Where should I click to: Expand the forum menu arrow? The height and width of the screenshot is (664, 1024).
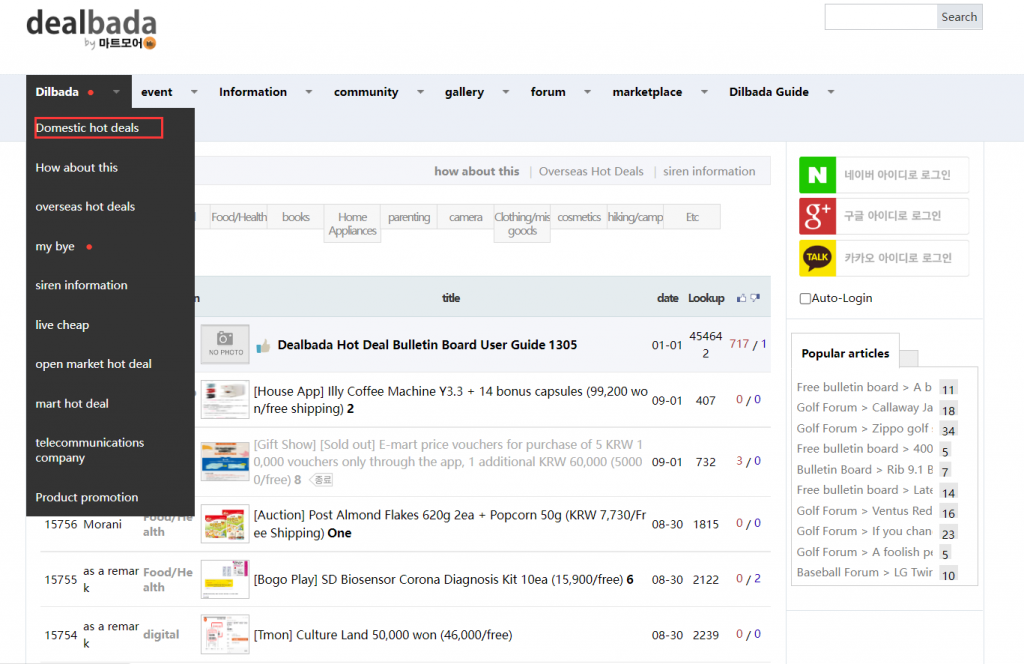[x=587, y=92]
